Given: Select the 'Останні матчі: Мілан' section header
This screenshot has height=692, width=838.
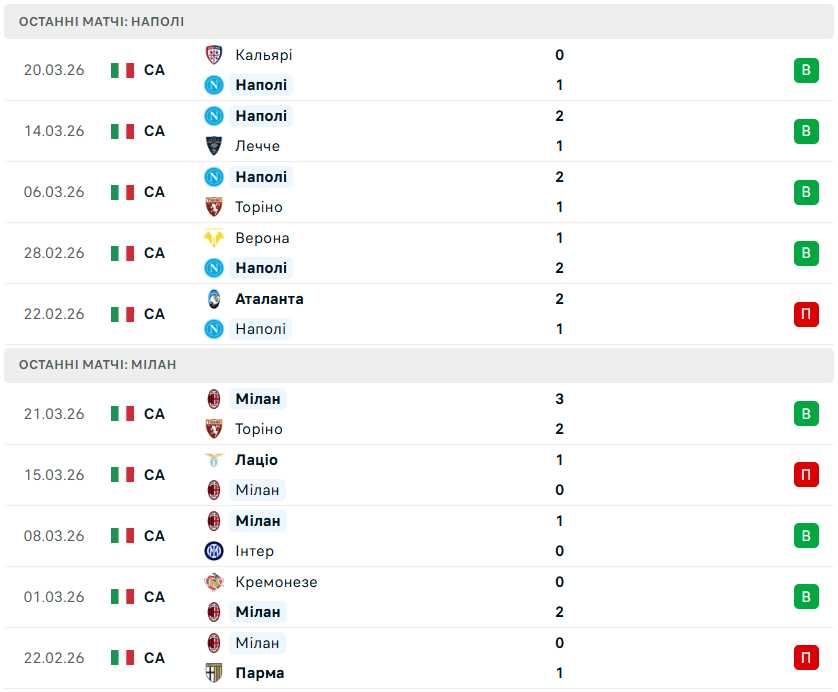Looking at the screenshot, I should (x=97, y=364).
